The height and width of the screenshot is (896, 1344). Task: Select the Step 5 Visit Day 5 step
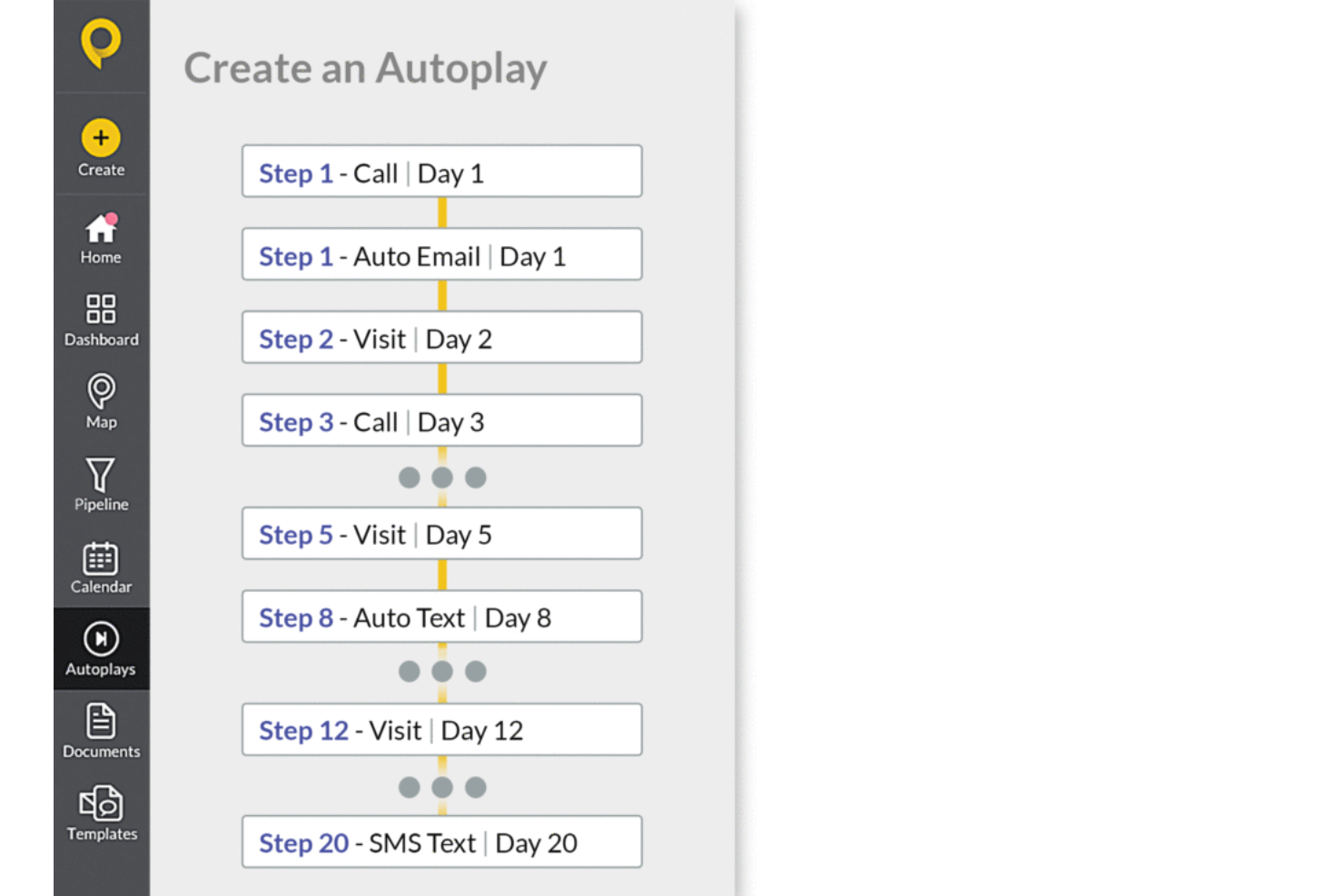[442, 534]
